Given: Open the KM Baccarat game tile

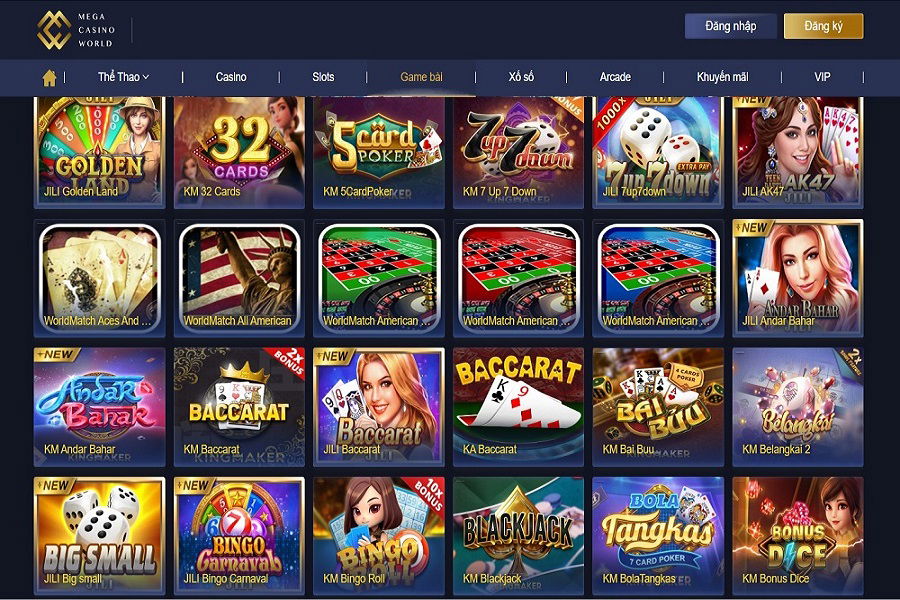Looking at the screenshot, I should 239,407.
